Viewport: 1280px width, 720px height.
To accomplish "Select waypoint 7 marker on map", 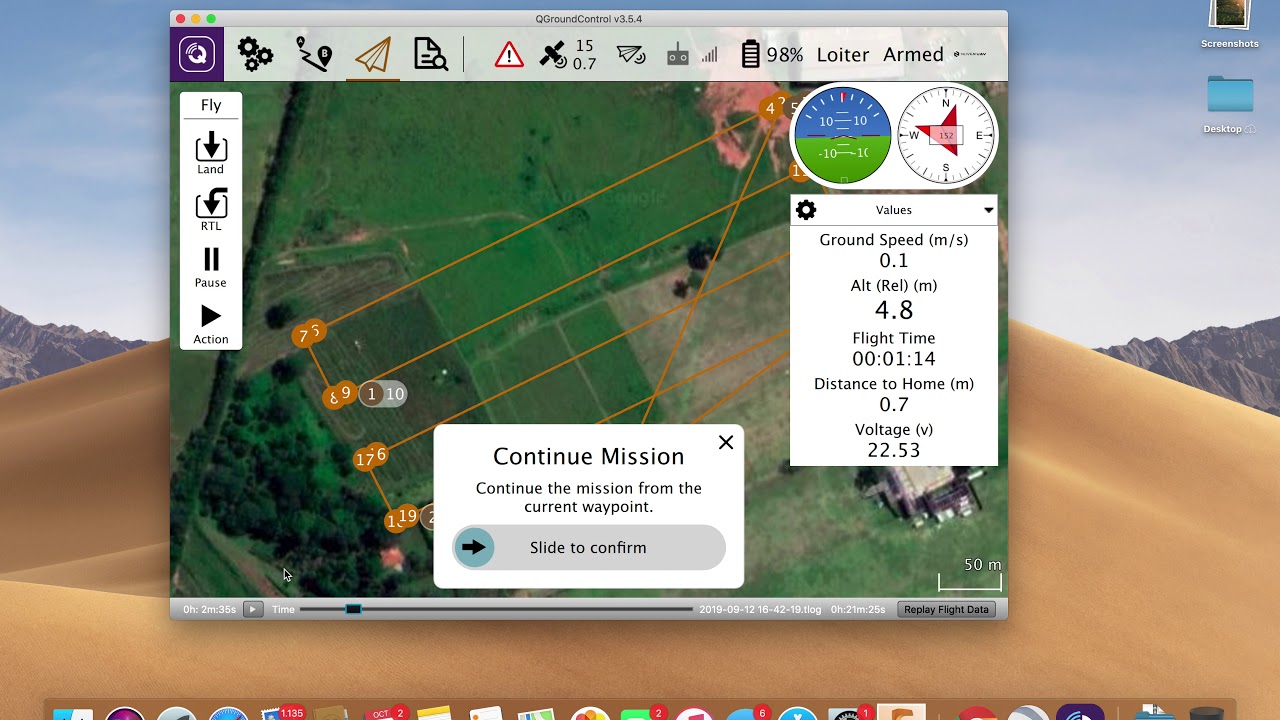I will click(x=303, y=337).
